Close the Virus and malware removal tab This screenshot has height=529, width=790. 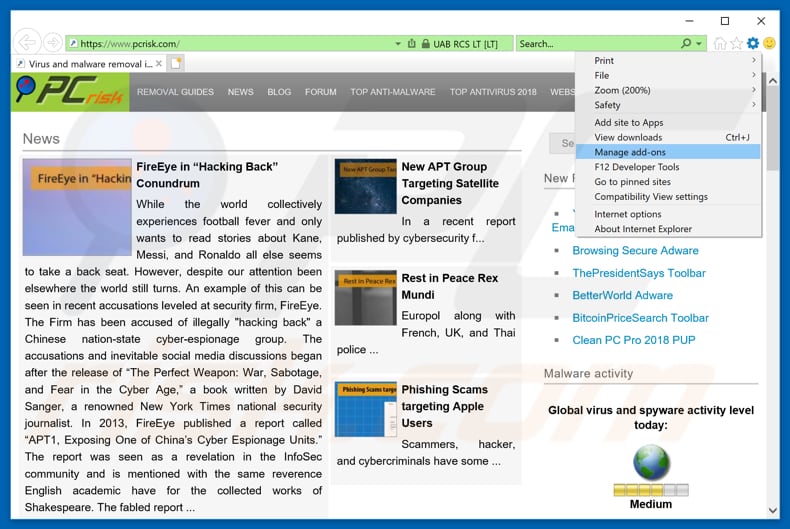click(x=159, y=63)
